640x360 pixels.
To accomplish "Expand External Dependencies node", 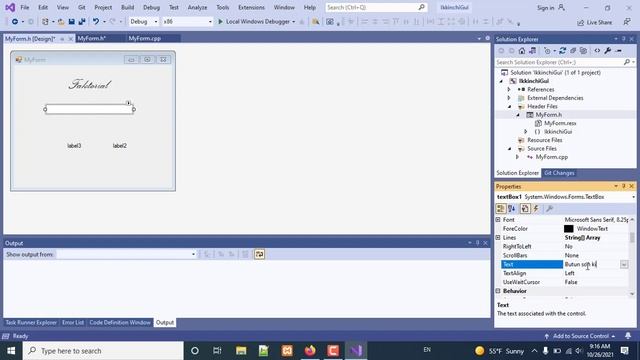I will [x=509, y=98].
